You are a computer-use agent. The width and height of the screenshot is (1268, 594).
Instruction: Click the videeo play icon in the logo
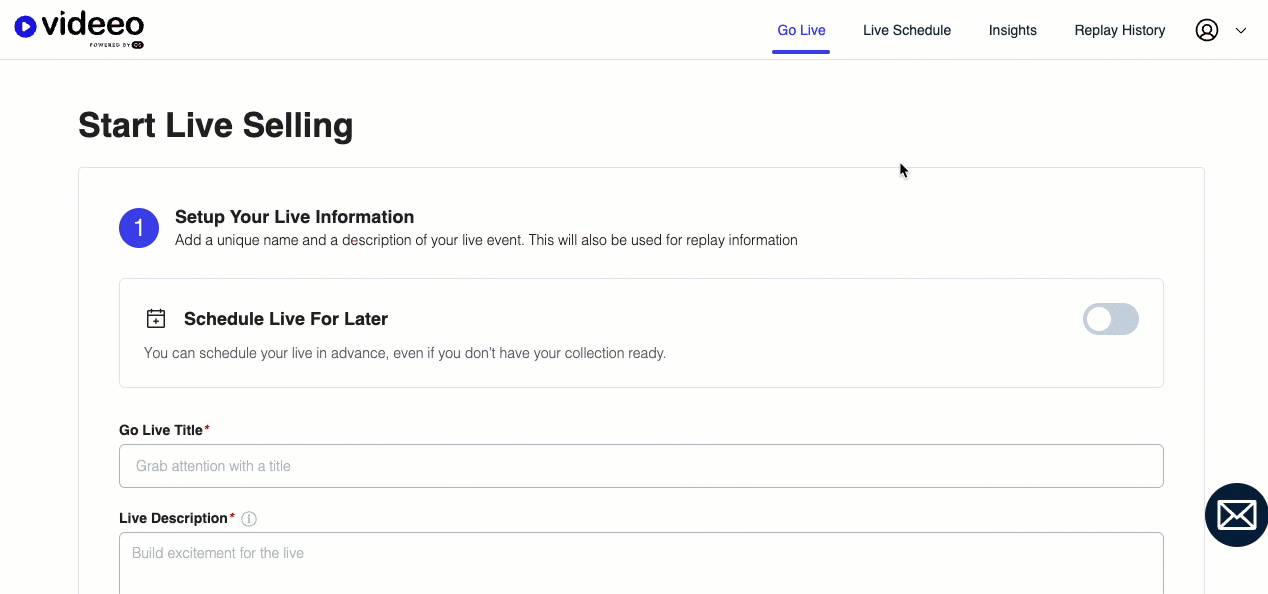tap(25, 27)
